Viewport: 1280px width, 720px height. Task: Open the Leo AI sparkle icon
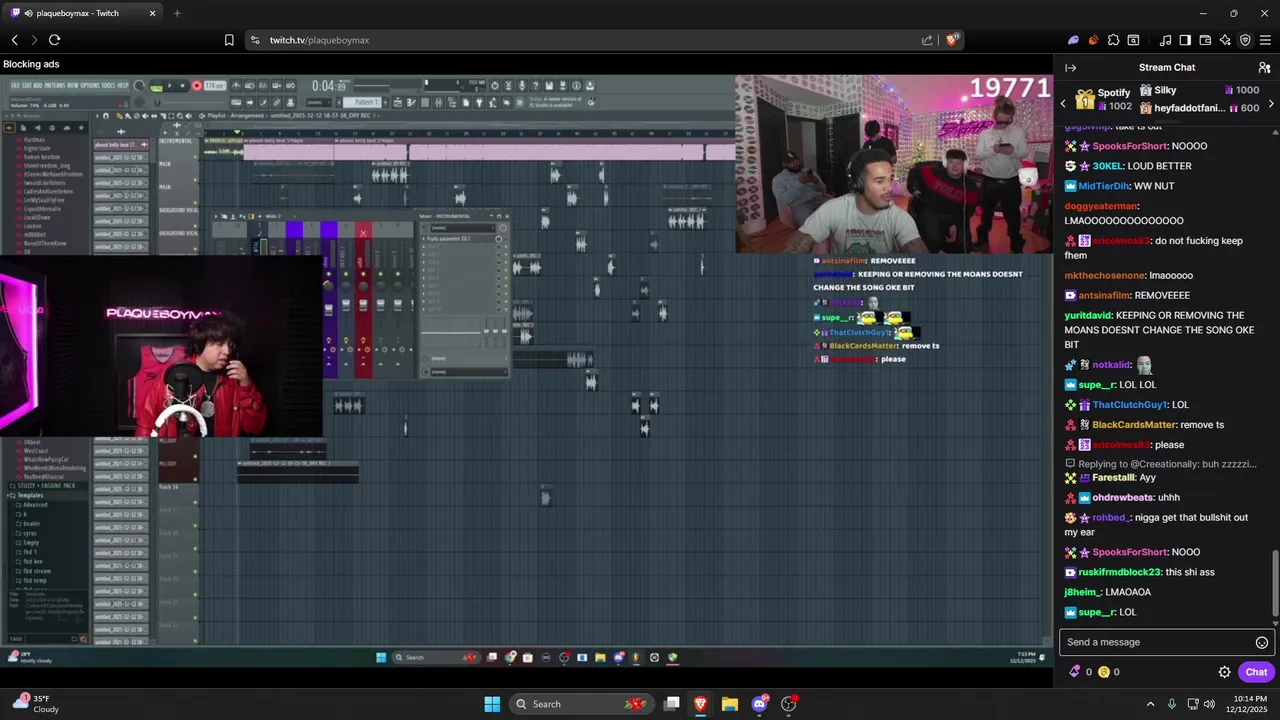[1225, 40]
